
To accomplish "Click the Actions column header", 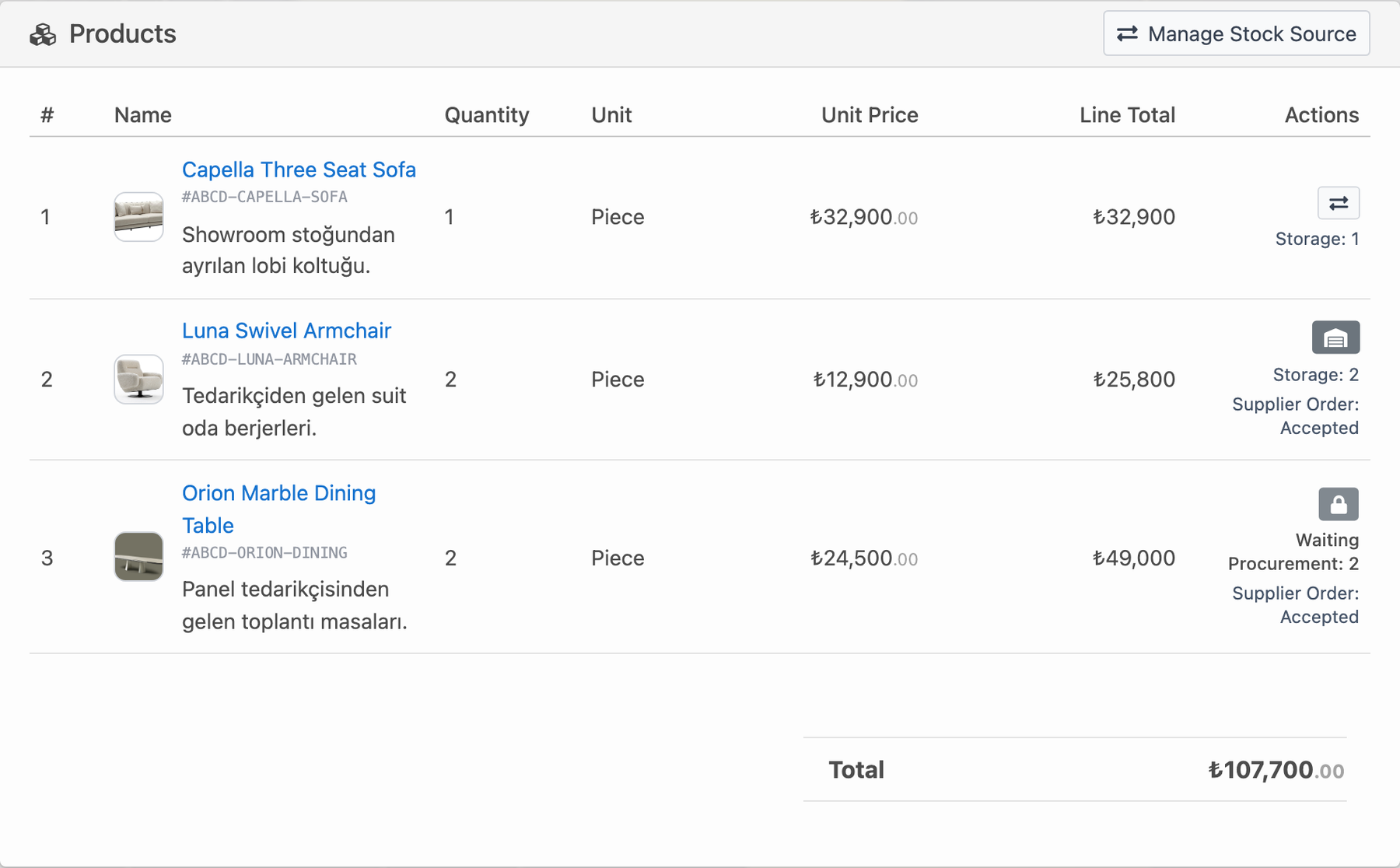I will tap(1321, 115).
